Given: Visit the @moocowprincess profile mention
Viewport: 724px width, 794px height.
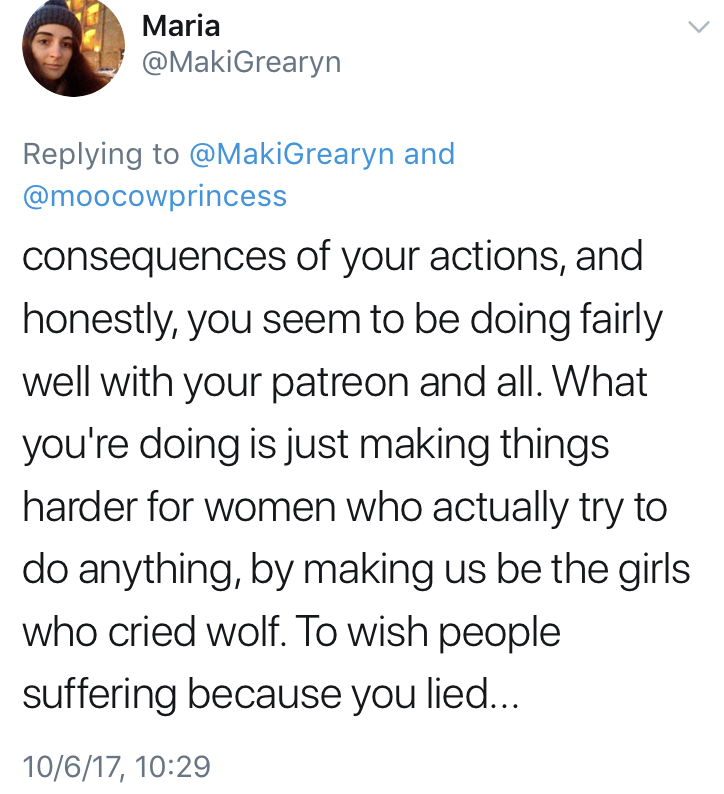Looking at the screenshot, I should [154, 195].
